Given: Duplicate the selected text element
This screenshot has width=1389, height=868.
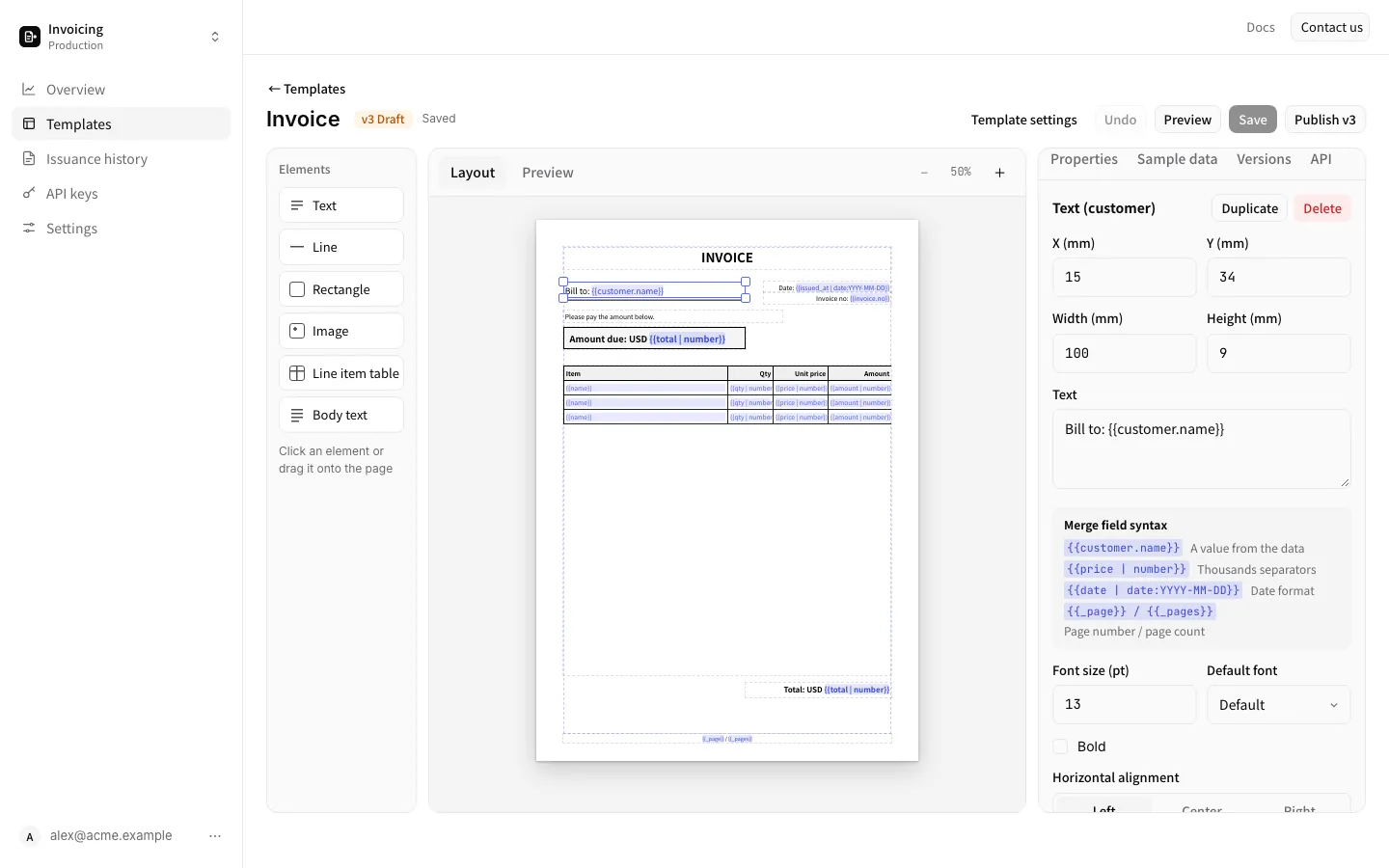Looking at the screenshot, I should [1249, 208].
